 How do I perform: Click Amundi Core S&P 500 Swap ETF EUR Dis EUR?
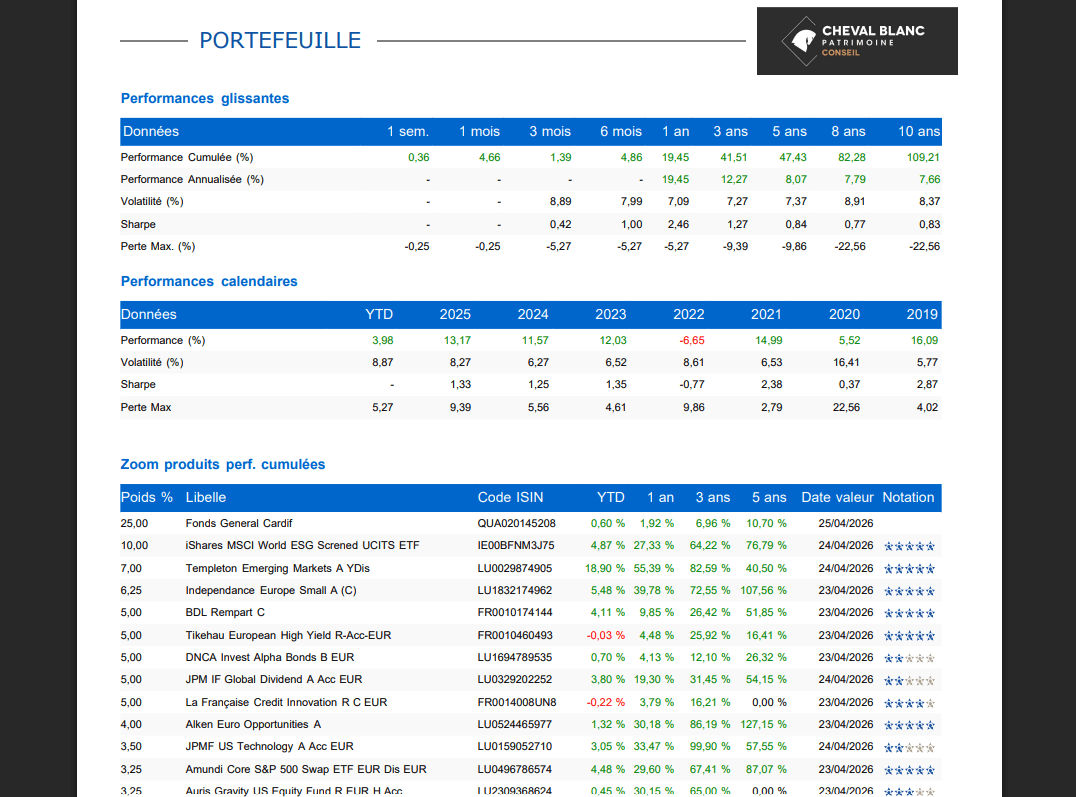point(306,770)
